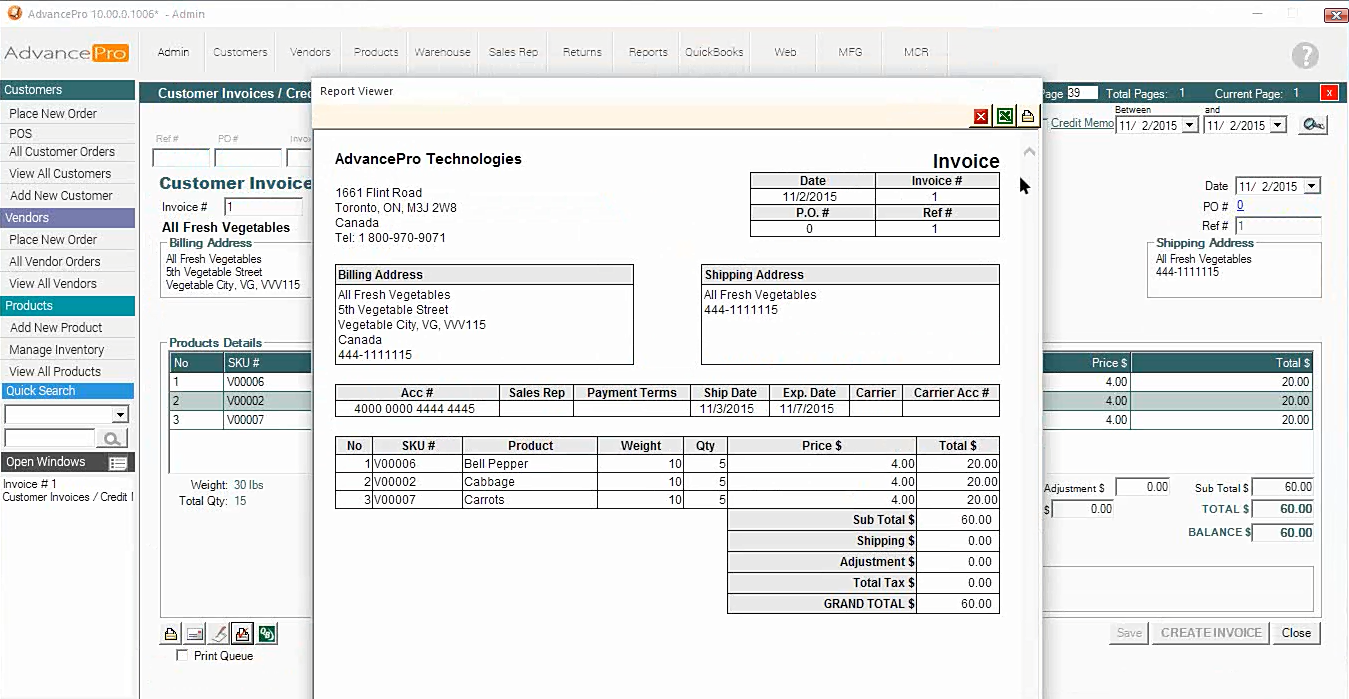This screenshot has width=1349, height=699.
Task: Open the invoice Date dropdown
Action: point(1312,186)
